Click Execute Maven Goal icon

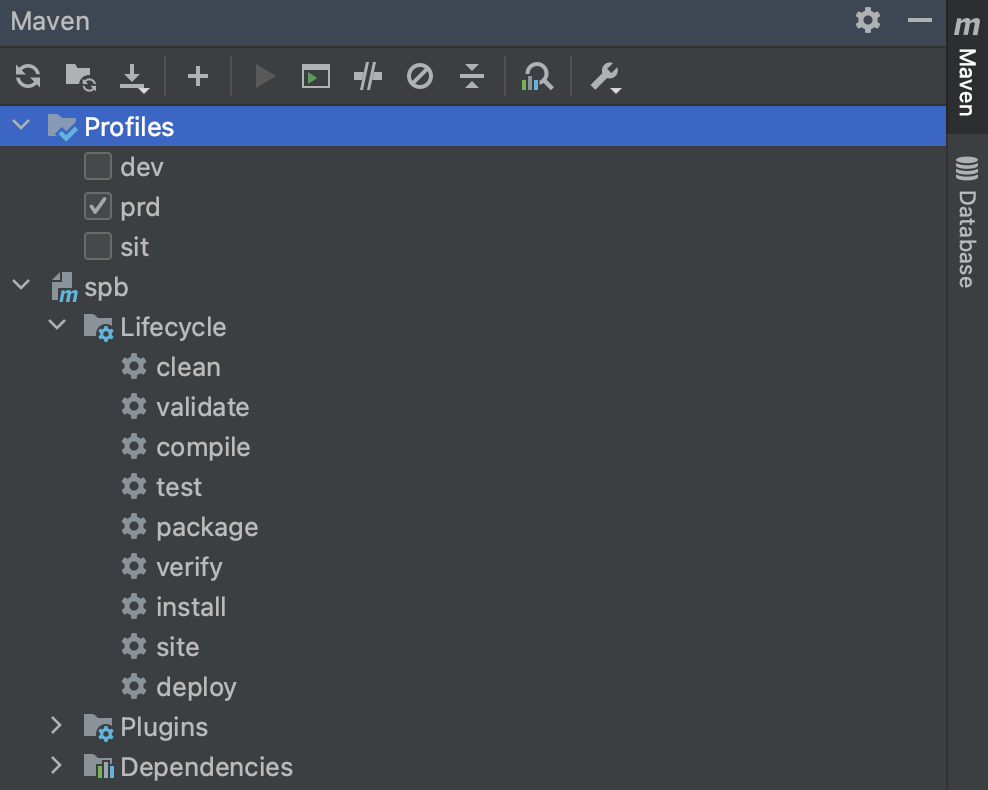pos(316,76)
